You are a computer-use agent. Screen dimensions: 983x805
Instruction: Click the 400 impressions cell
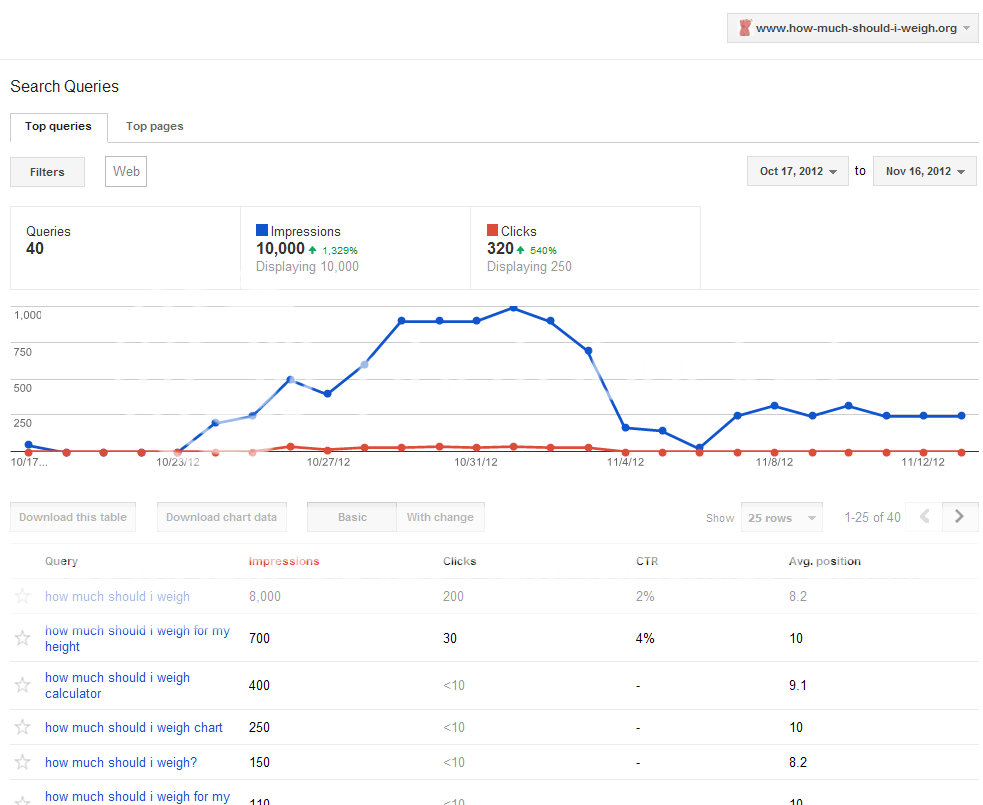click(x=259, y=685)
